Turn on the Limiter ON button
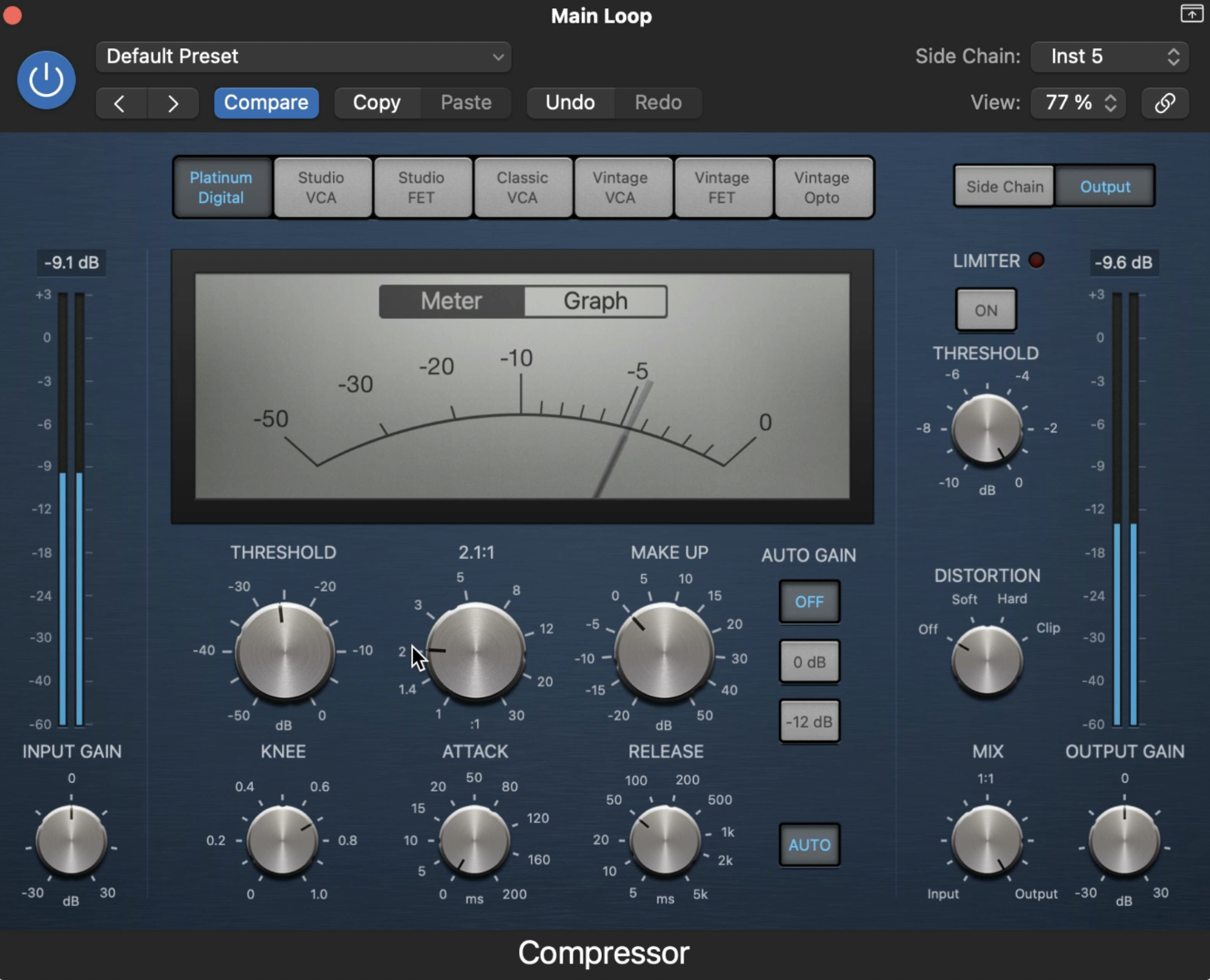The height and width of the screenshot is (980, 1210). 985,310
